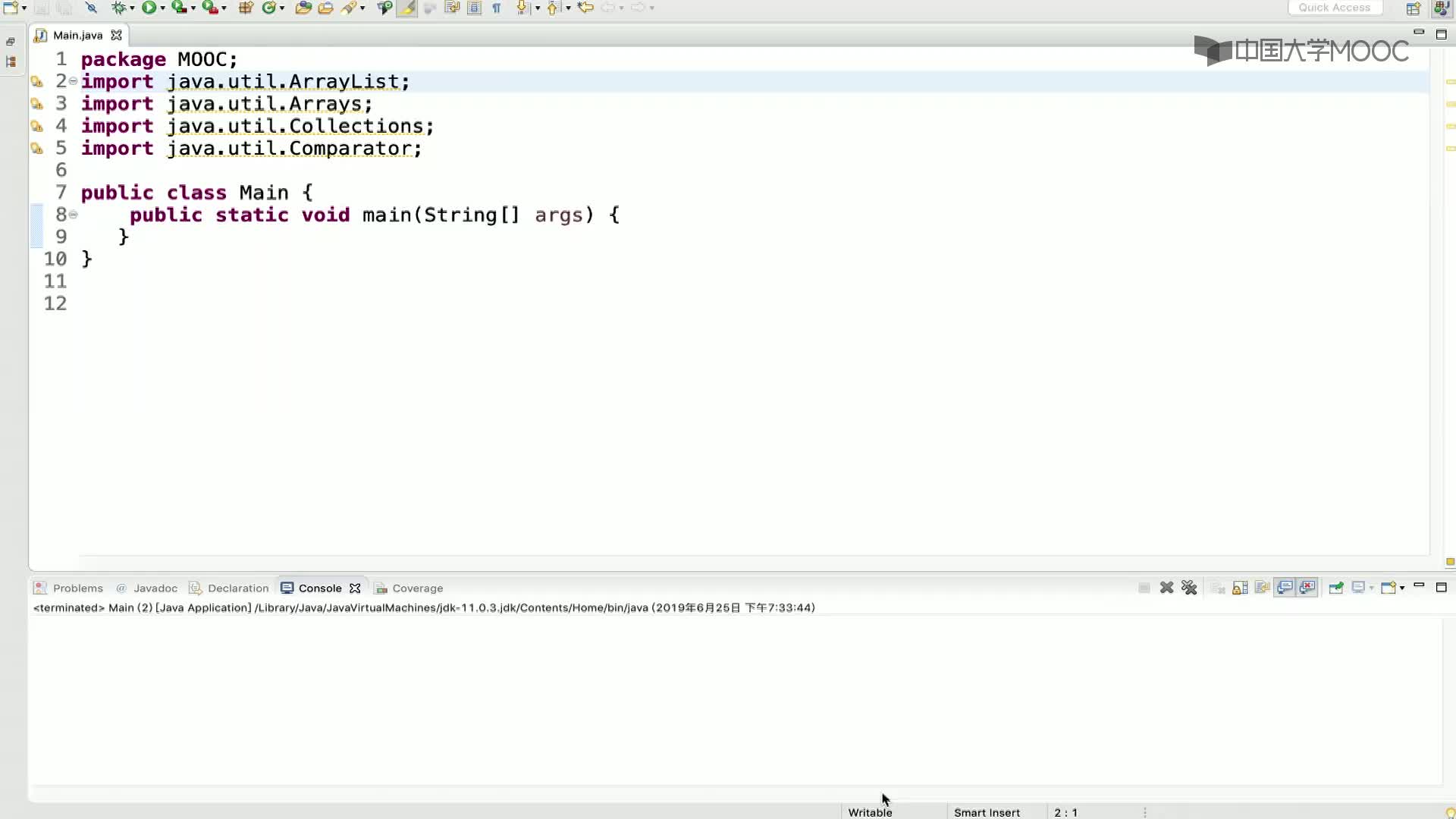Click the 'args' parameter on line 8
Screen dimensions: 1456x819
click(x=559, y=215)
